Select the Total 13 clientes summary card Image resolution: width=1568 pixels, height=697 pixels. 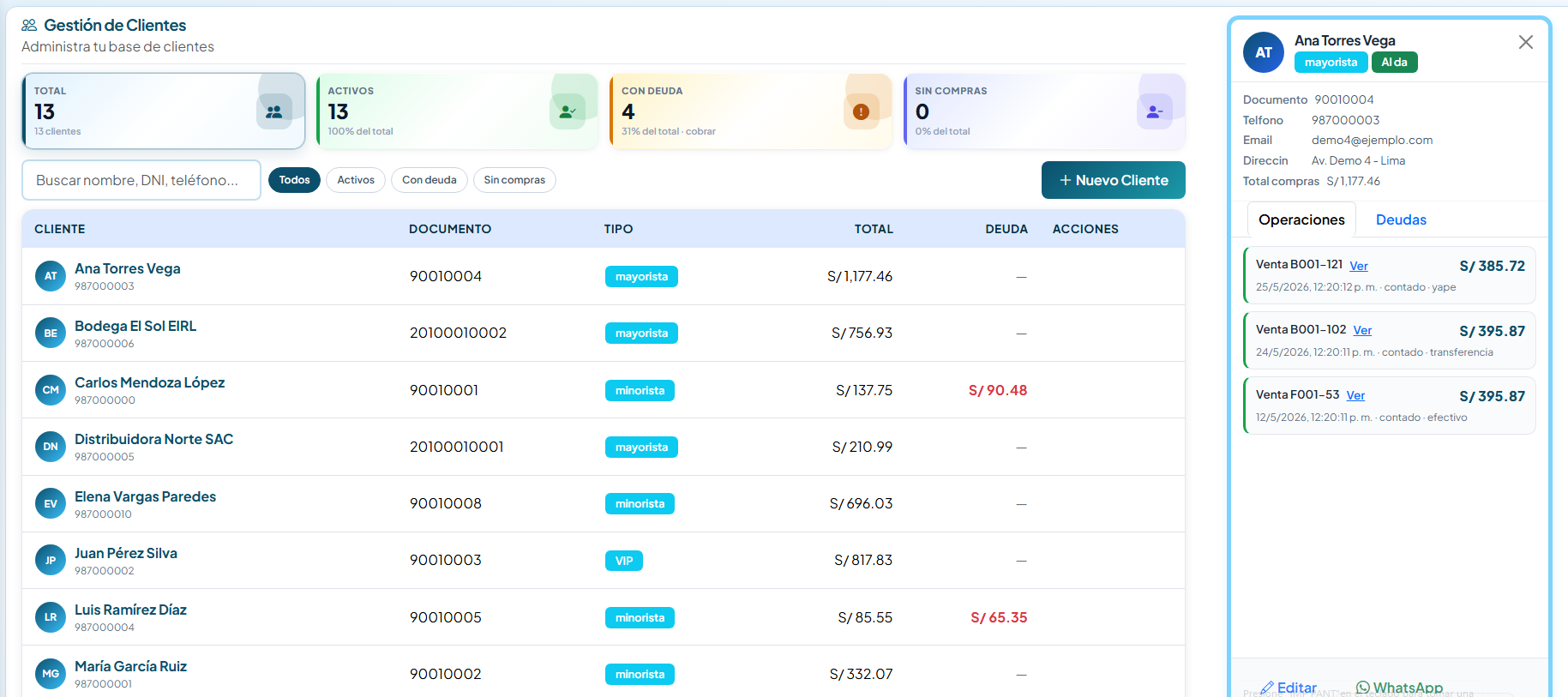click(x=164, y=111)
